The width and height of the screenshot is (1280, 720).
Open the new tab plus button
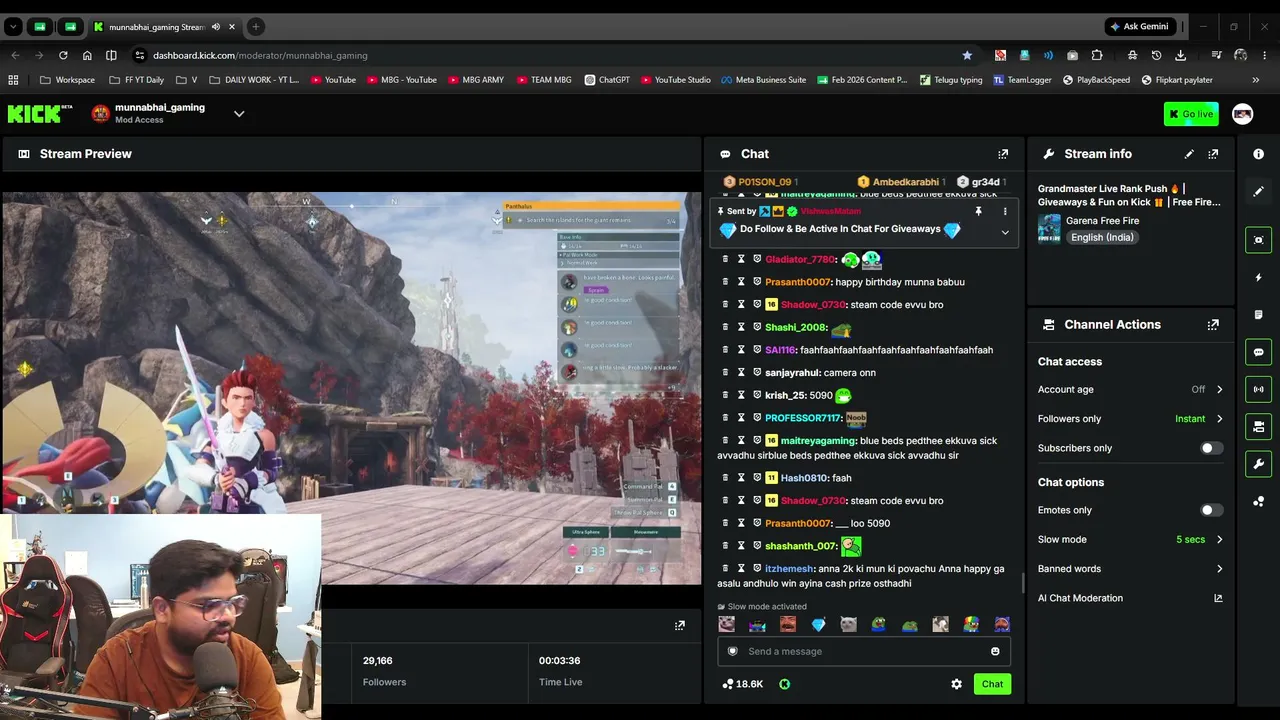[255, 27]
